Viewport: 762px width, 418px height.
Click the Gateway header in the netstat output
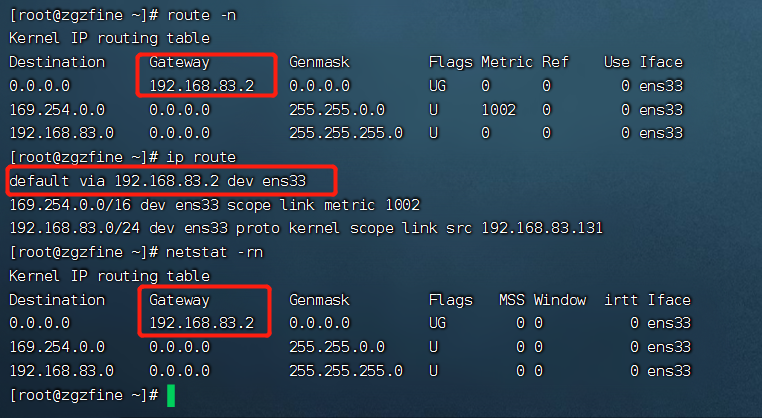tap(180, 300)
